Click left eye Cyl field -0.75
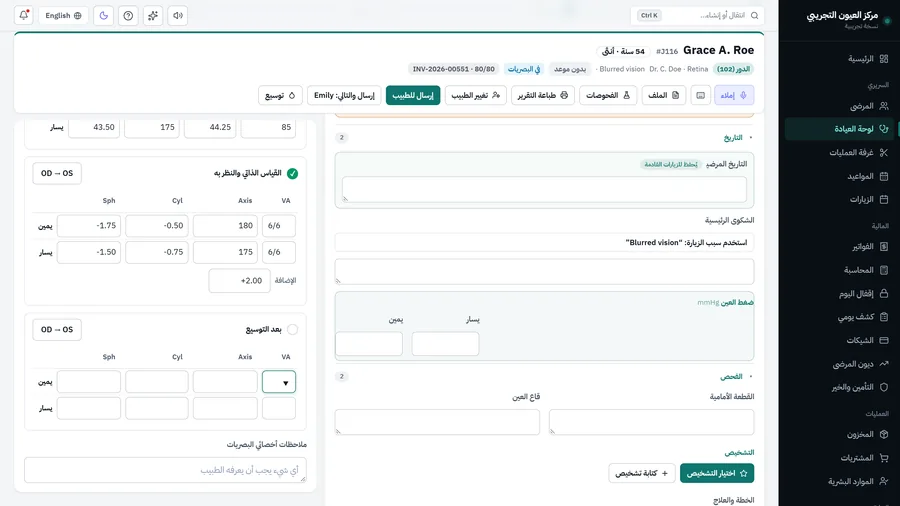 (x=157, y=252)
